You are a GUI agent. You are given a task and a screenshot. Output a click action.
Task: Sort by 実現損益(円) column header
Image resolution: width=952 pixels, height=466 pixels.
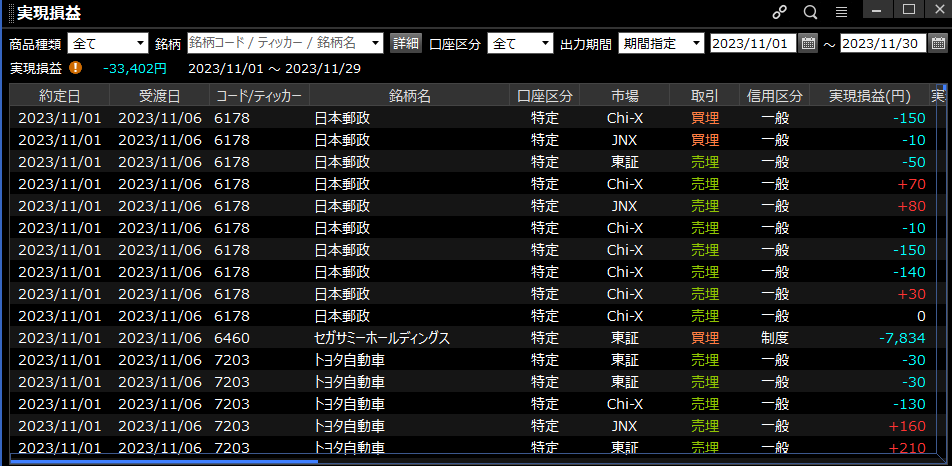(870, 96)
